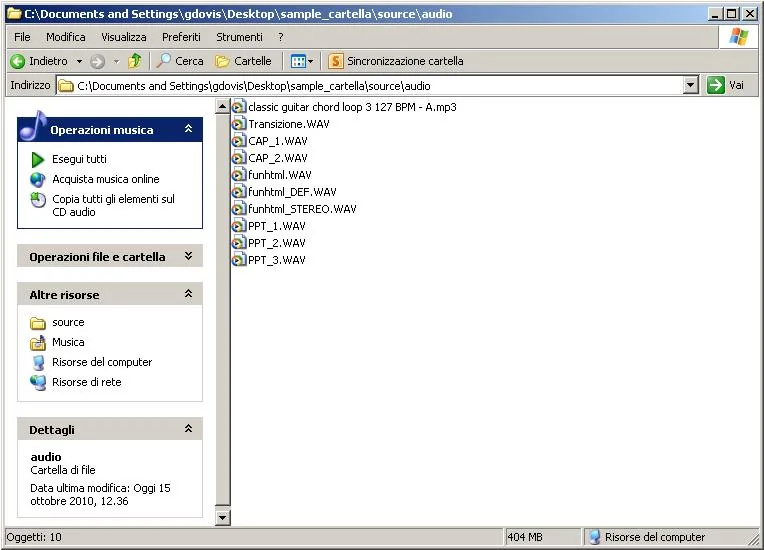The width and height of the screenshot is (764, 550).
Task: Select the PPT_2.WAV file icon
Action: [x=239, y=243]
